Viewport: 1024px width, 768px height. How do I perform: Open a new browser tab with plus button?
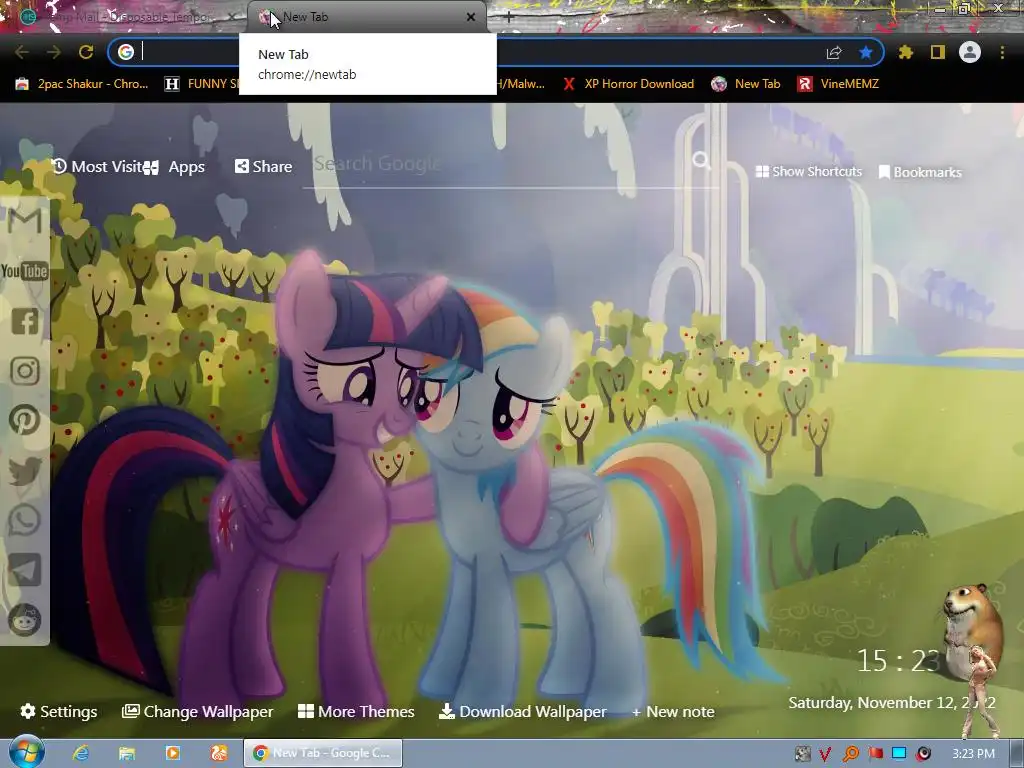click(509, 18)
